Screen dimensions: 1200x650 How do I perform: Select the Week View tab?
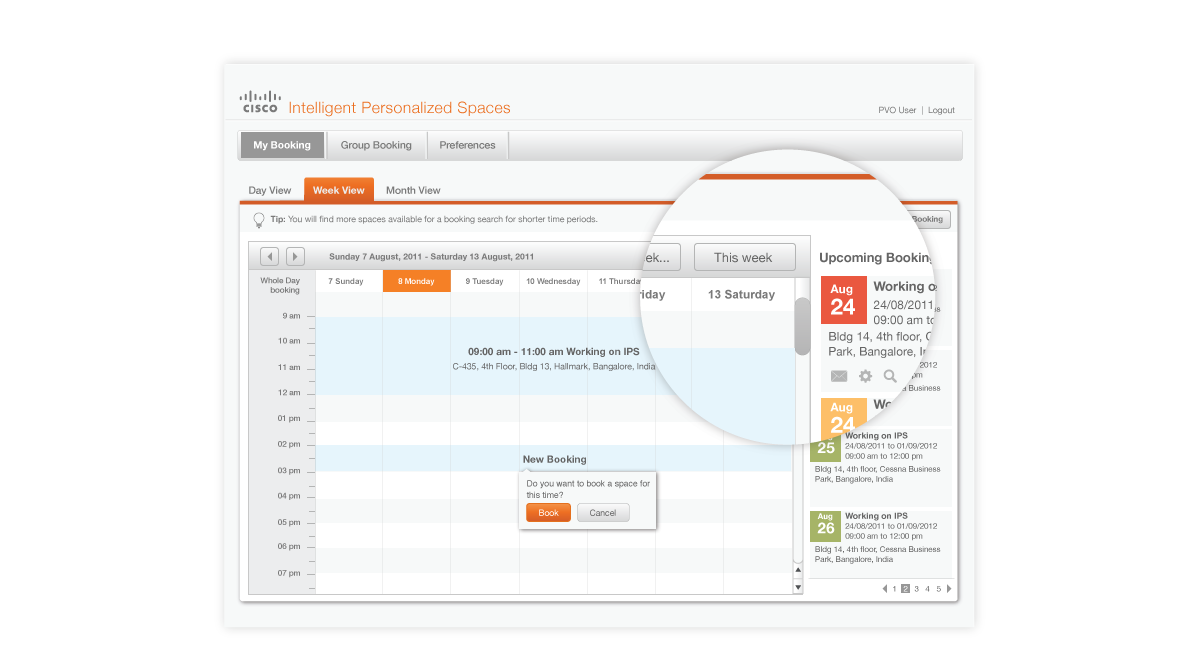[x=339, y=190]
